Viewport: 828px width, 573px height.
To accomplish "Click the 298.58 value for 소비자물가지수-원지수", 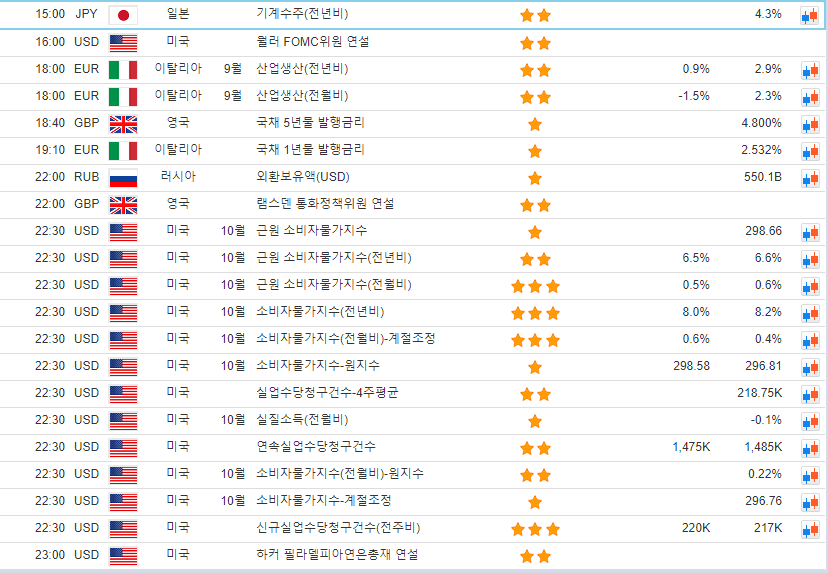I will click(691, 366).
